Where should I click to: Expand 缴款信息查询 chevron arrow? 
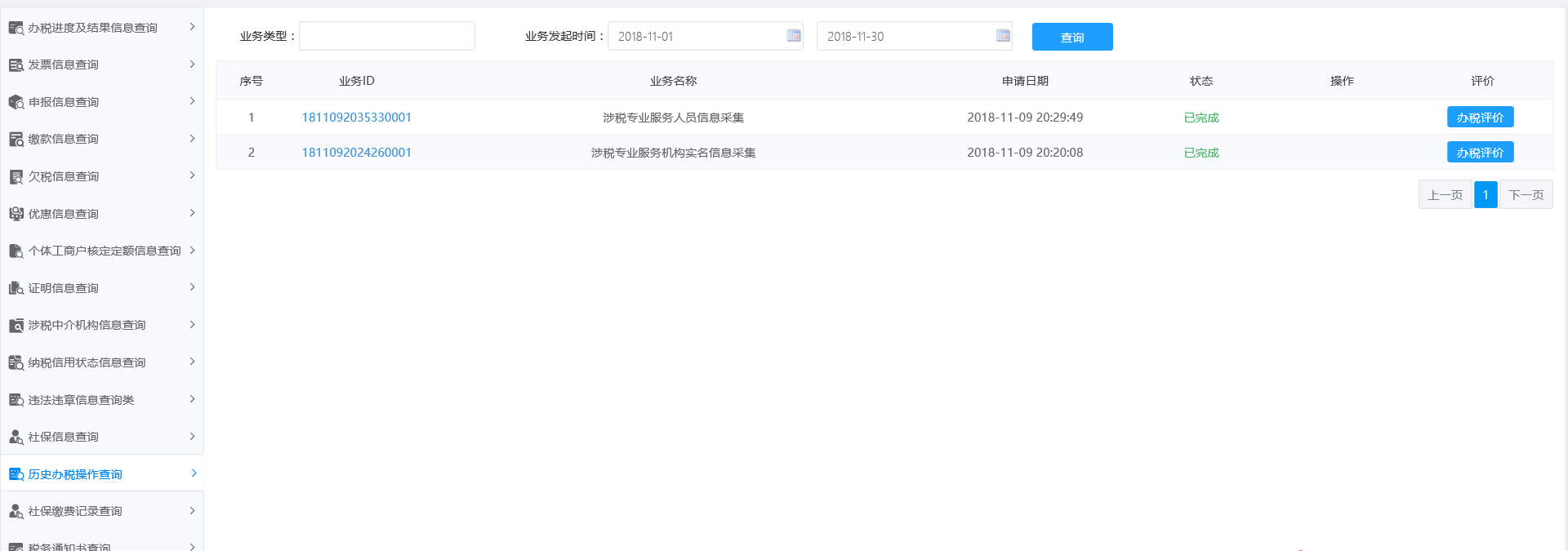pos(193,138)
